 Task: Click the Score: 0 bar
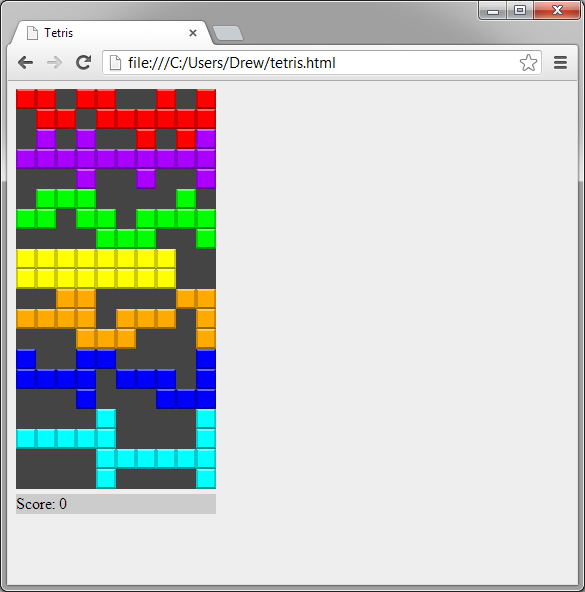point(116,504)
